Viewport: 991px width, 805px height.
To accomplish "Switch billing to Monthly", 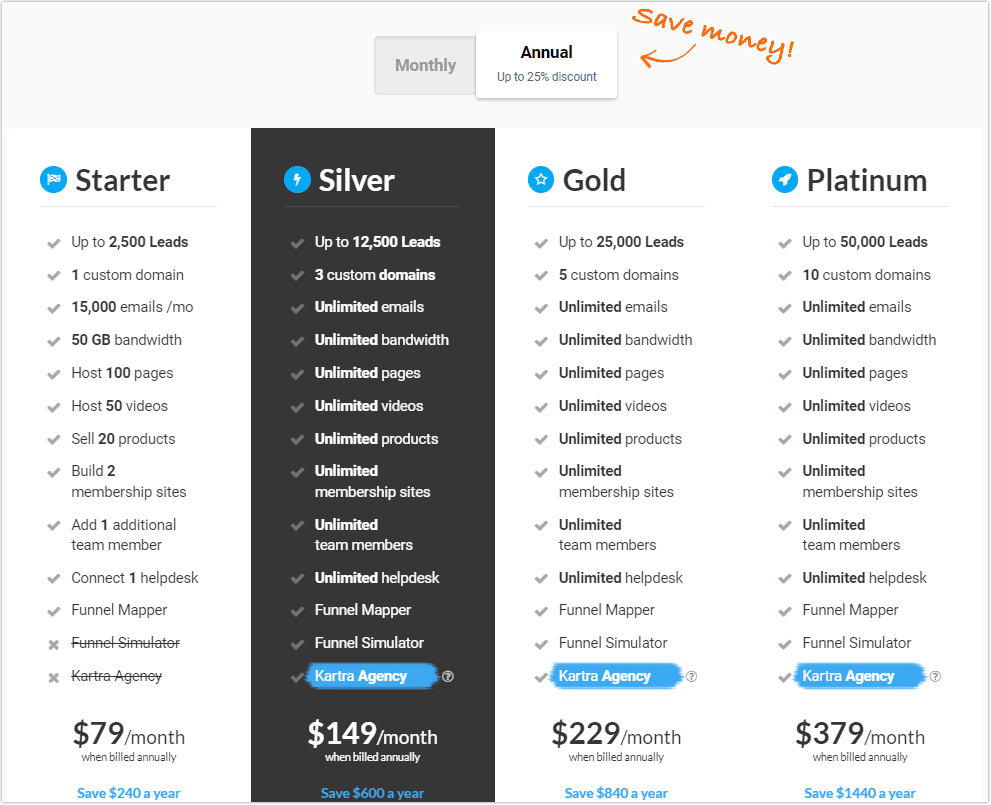I will [x=425, y=65].
